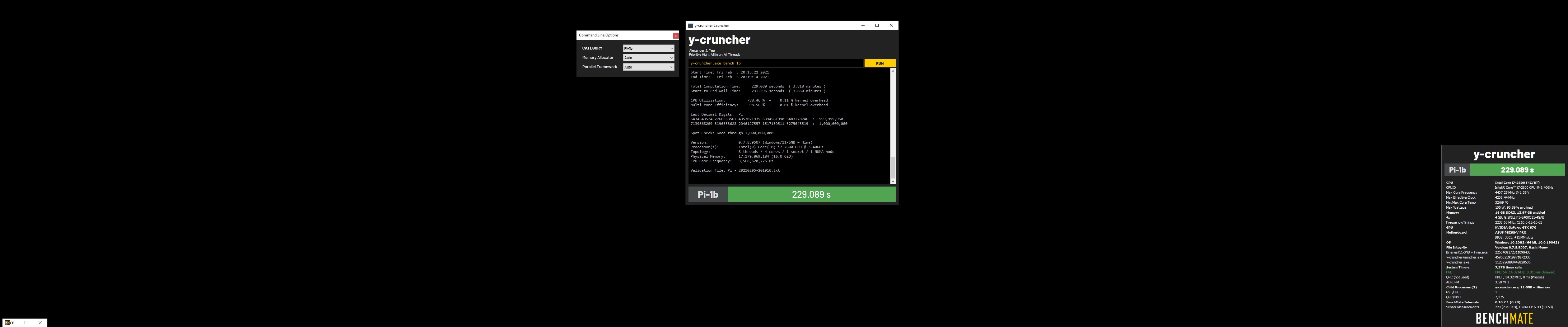Viewport: 1568px width, 327px height.
Task: Click the y-cruncher.exe bench 1b command field
Action: tap(776, 63)
